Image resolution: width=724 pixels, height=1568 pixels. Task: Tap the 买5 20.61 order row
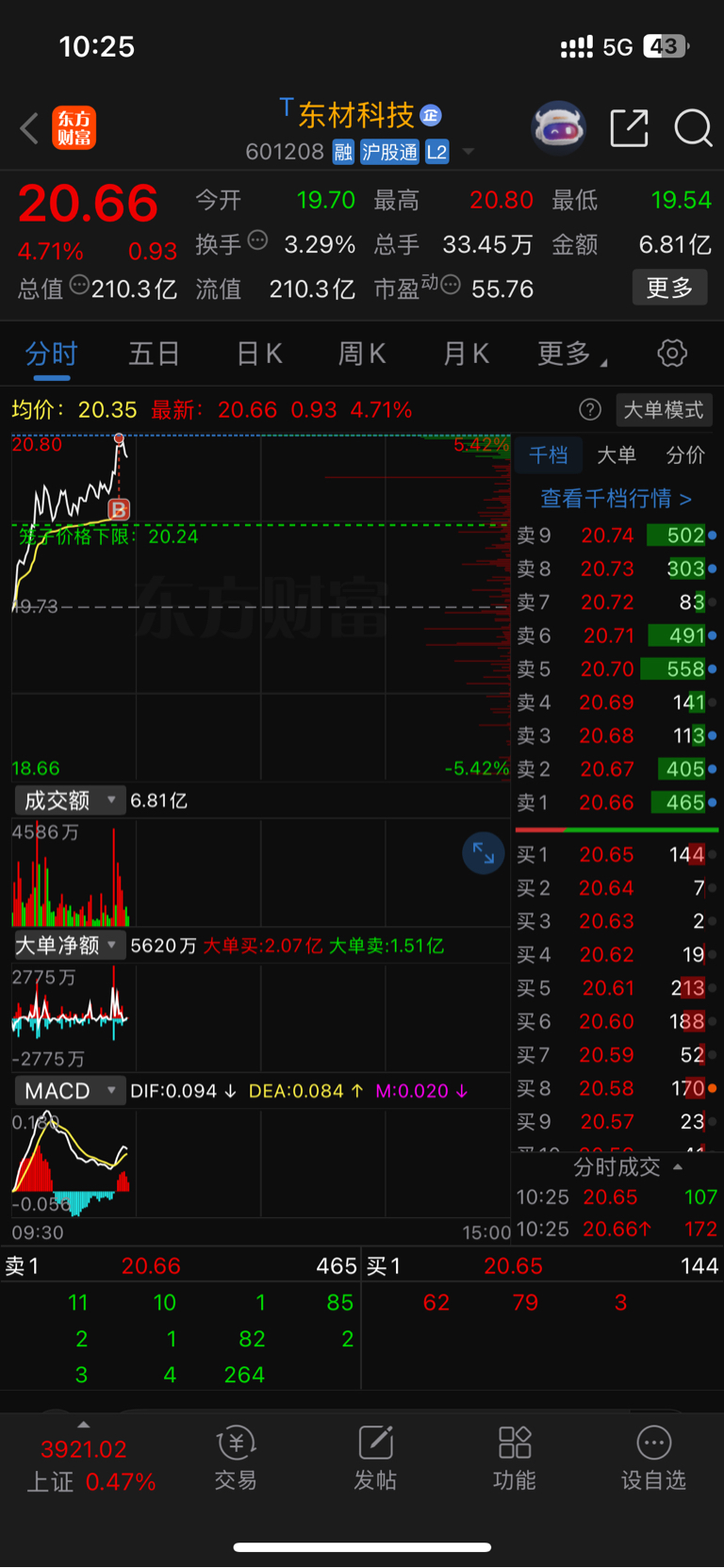point(617,988)
